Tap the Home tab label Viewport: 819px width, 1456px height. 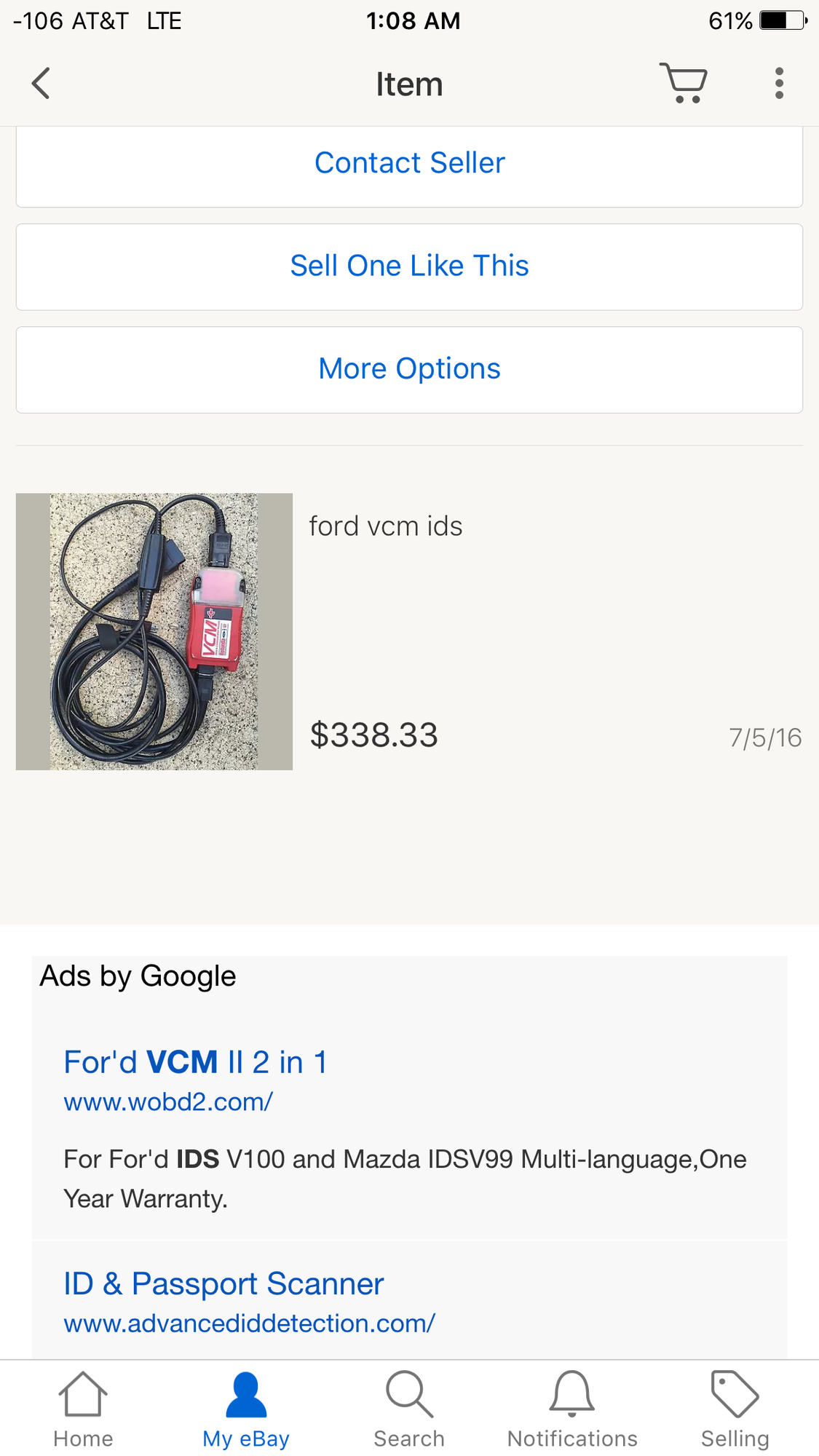point(83,1439)
